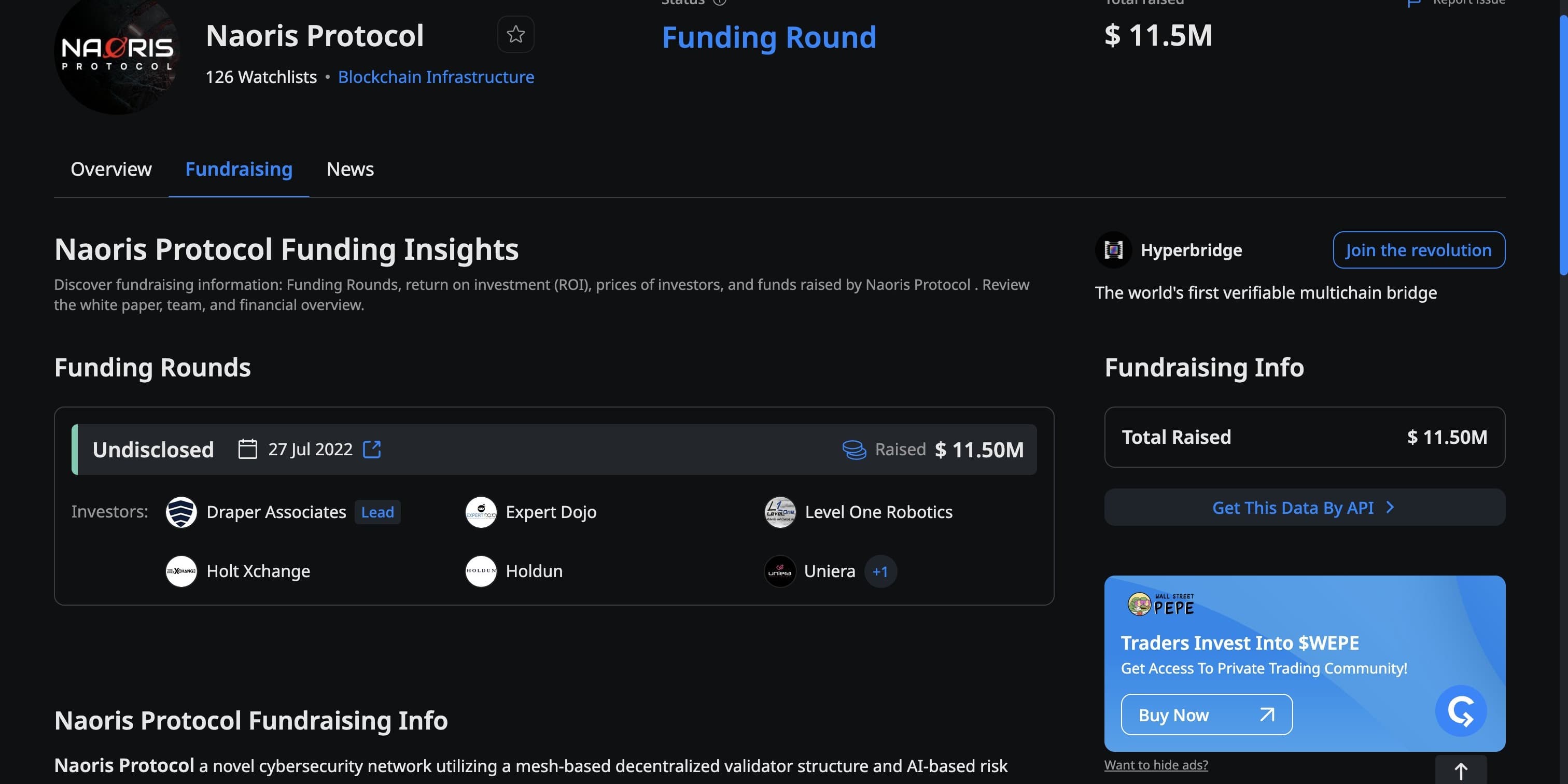This screenshot has height=784, width=1568.
Task: Open Uniera investor name
Action: point(829,571)
